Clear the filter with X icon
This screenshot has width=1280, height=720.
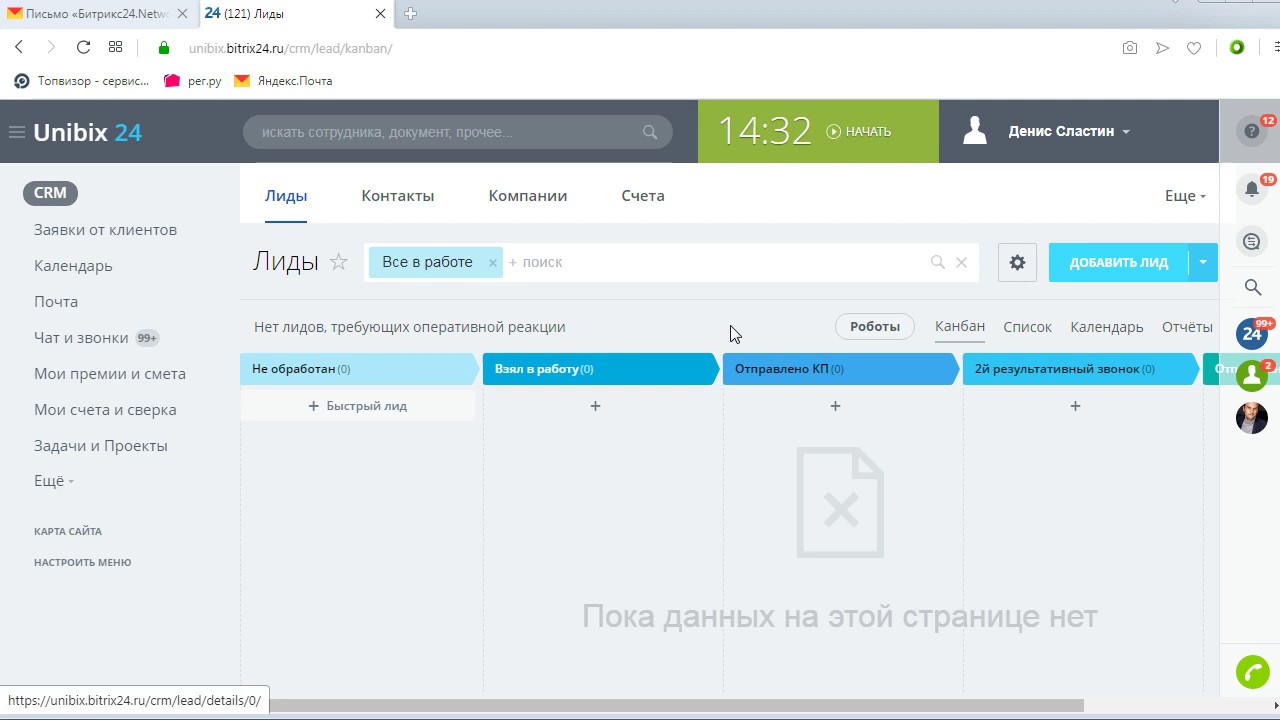click(961, 262)
